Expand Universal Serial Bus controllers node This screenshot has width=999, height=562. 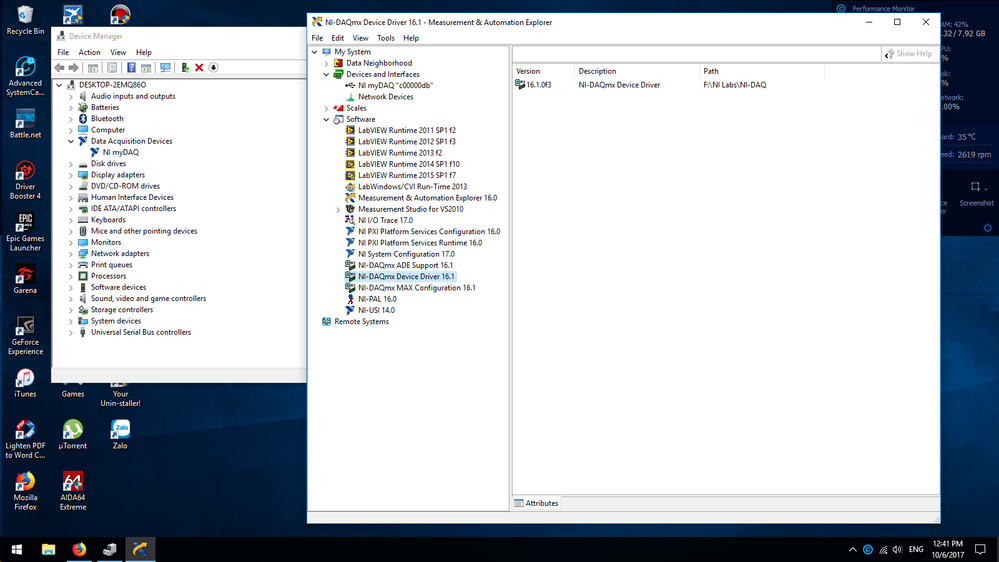click(x=71, y=333)
